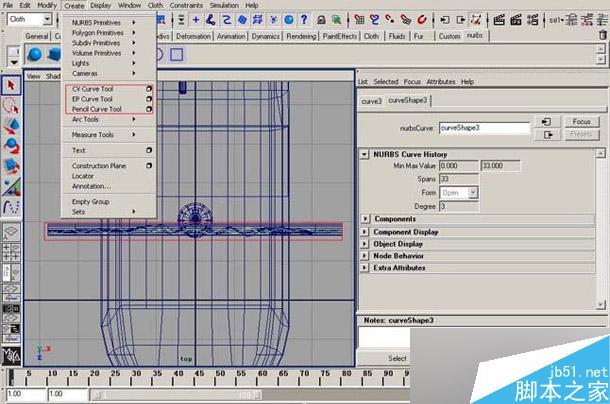Activate the Rotate tool
610x404 pixels.
pyautogui.click(x=11, y=146)
